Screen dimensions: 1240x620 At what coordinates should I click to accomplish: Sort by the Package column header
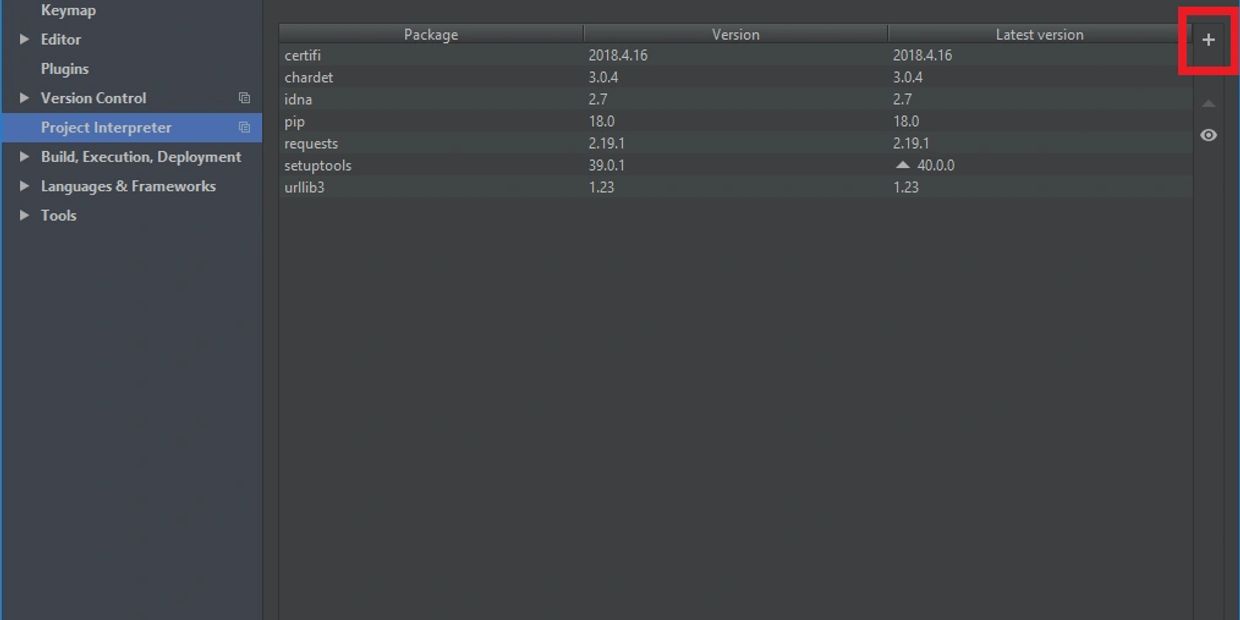click(x=431, y=34)
